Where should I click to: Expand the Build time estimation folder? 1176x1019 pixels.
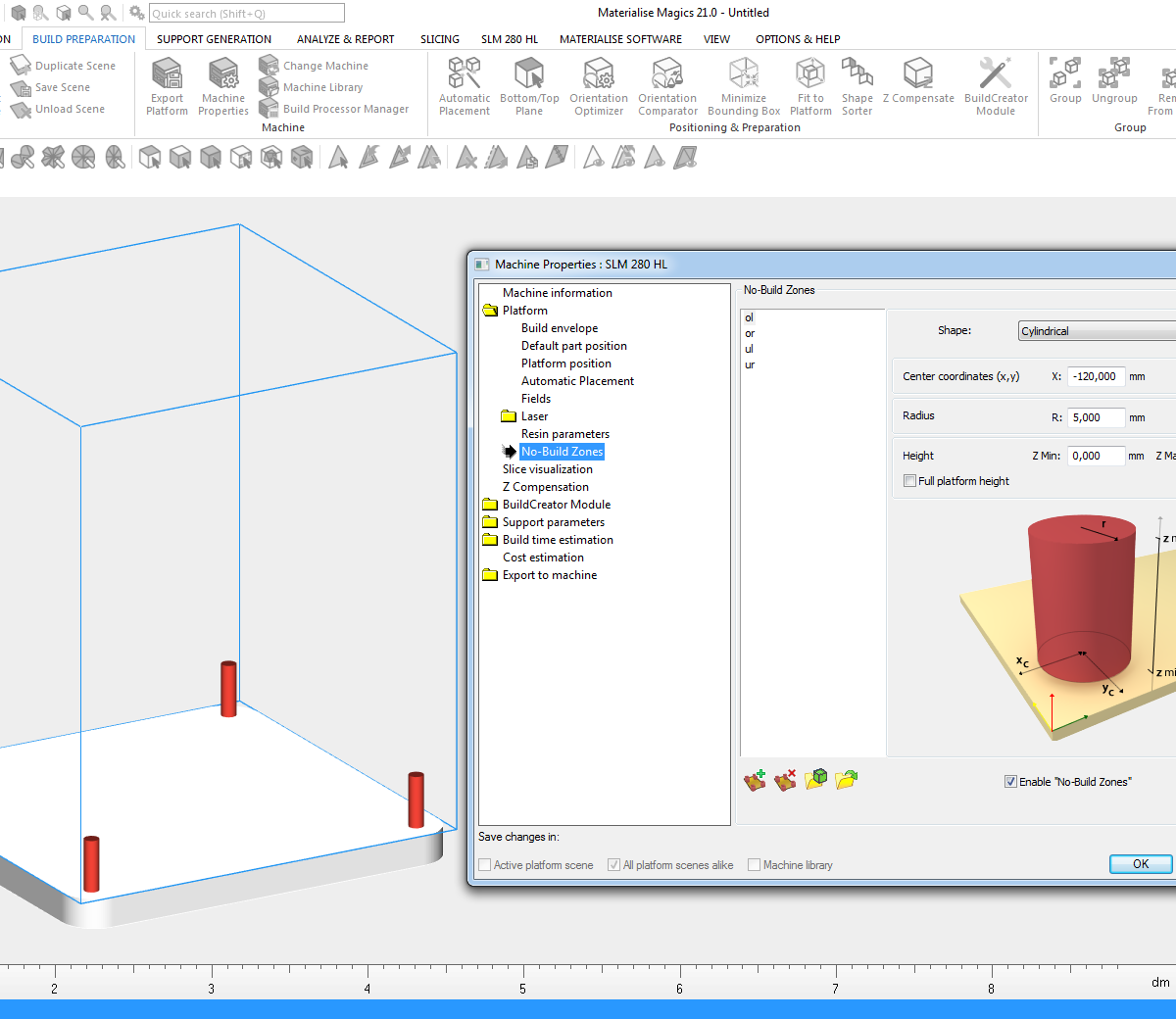click(490, 540)
